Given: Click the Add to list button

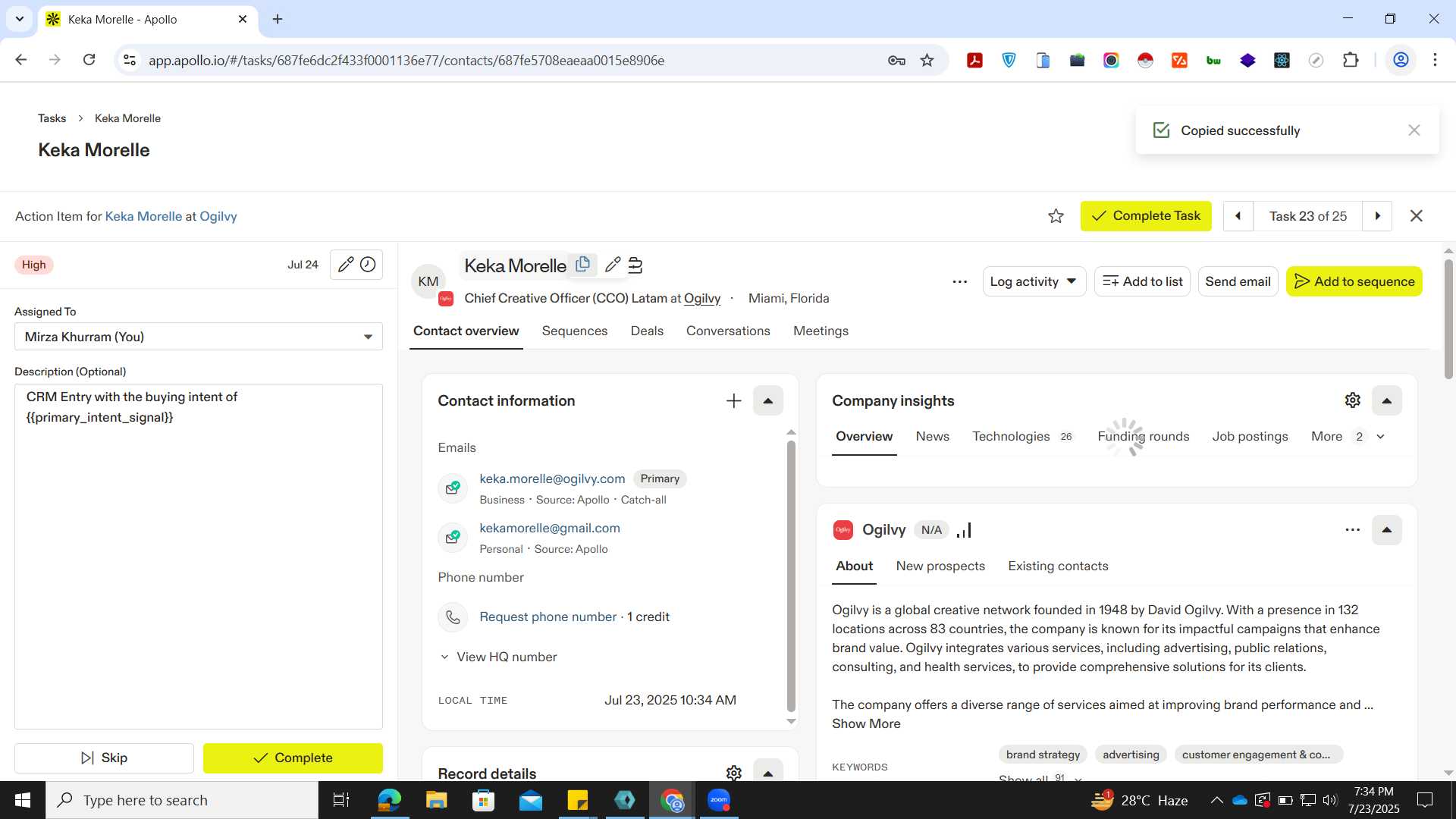Looking at the screenshot, I should (1142, 281).
